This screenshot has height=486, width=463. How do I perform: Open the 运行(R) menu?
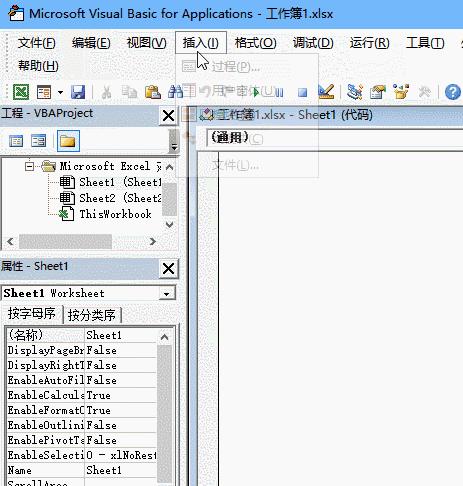point(369,43)
